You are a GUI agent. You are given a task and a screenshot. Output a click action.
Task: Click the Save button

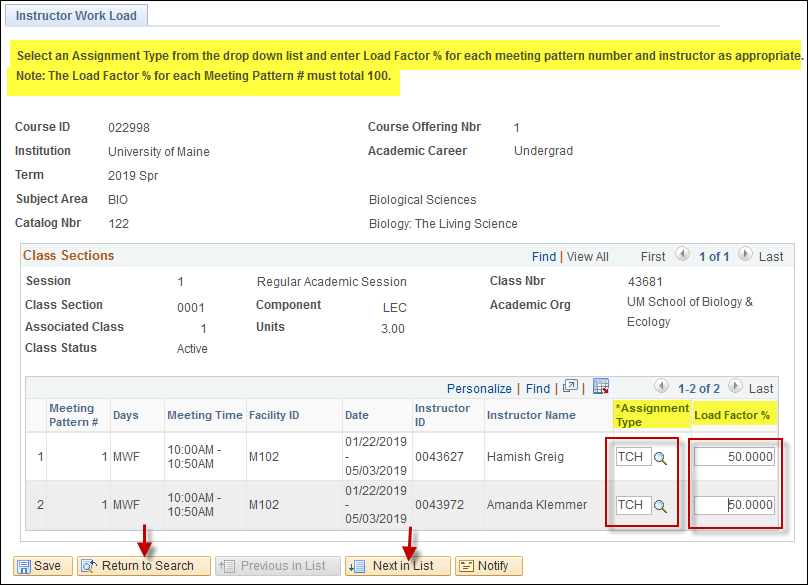42,566
